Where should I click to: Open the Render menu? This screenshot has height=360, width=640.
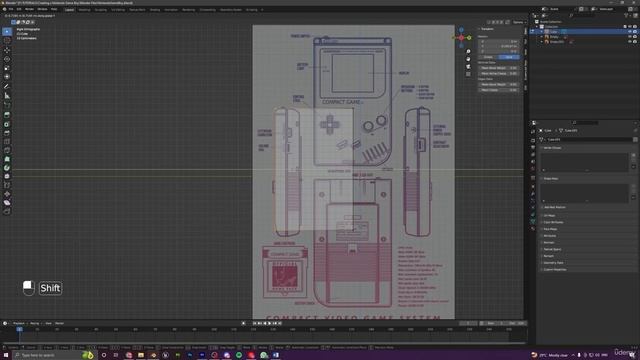pyautogui.click(x=29, y=9)
